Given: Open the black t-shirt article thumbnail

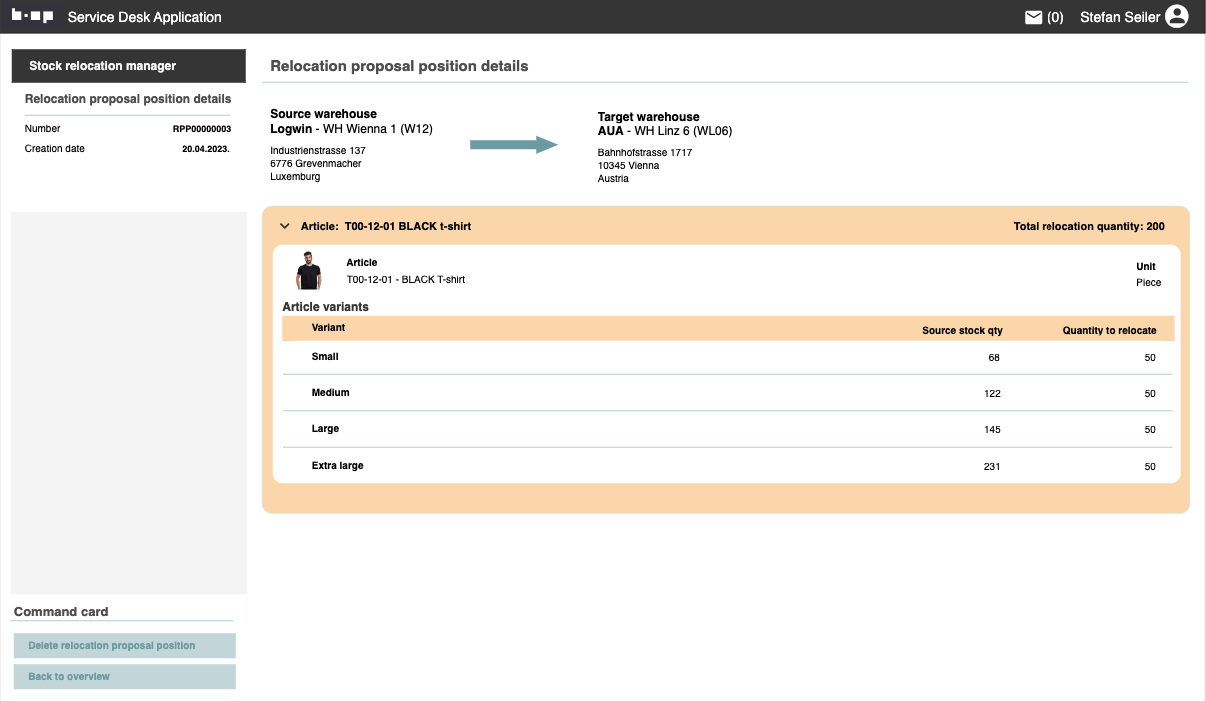Looking at the screenshot, I should 309,271.
